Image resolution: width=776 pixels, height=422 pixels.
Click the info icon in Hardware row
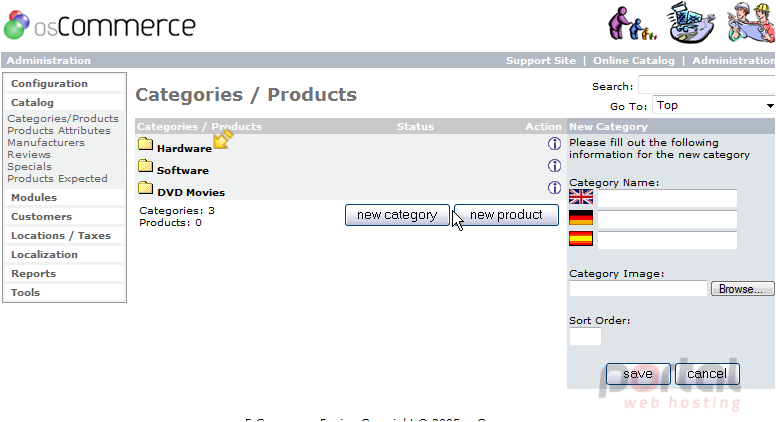554,144
